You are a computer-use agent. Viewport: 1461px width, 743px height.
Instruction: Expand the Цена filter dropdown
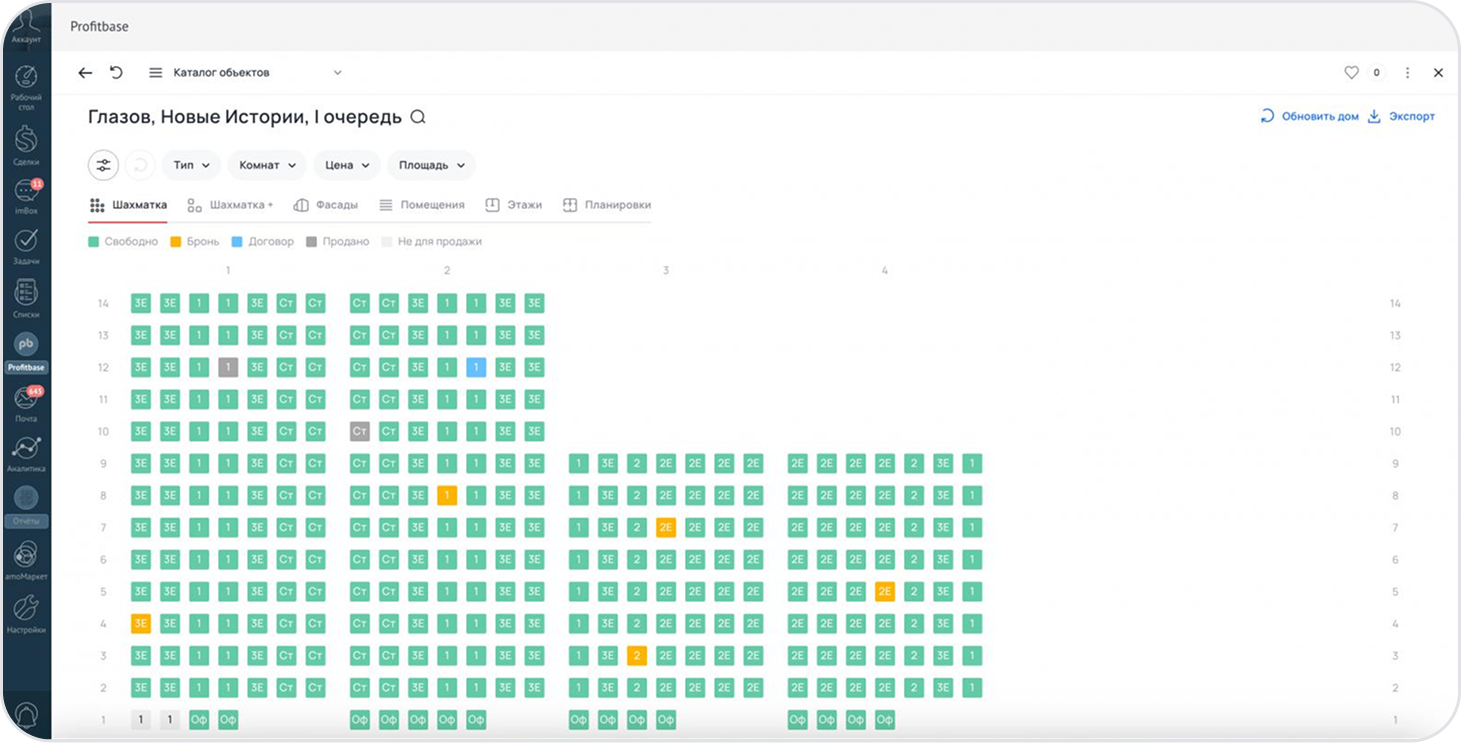pyautogui.click(x=347, y=165)
